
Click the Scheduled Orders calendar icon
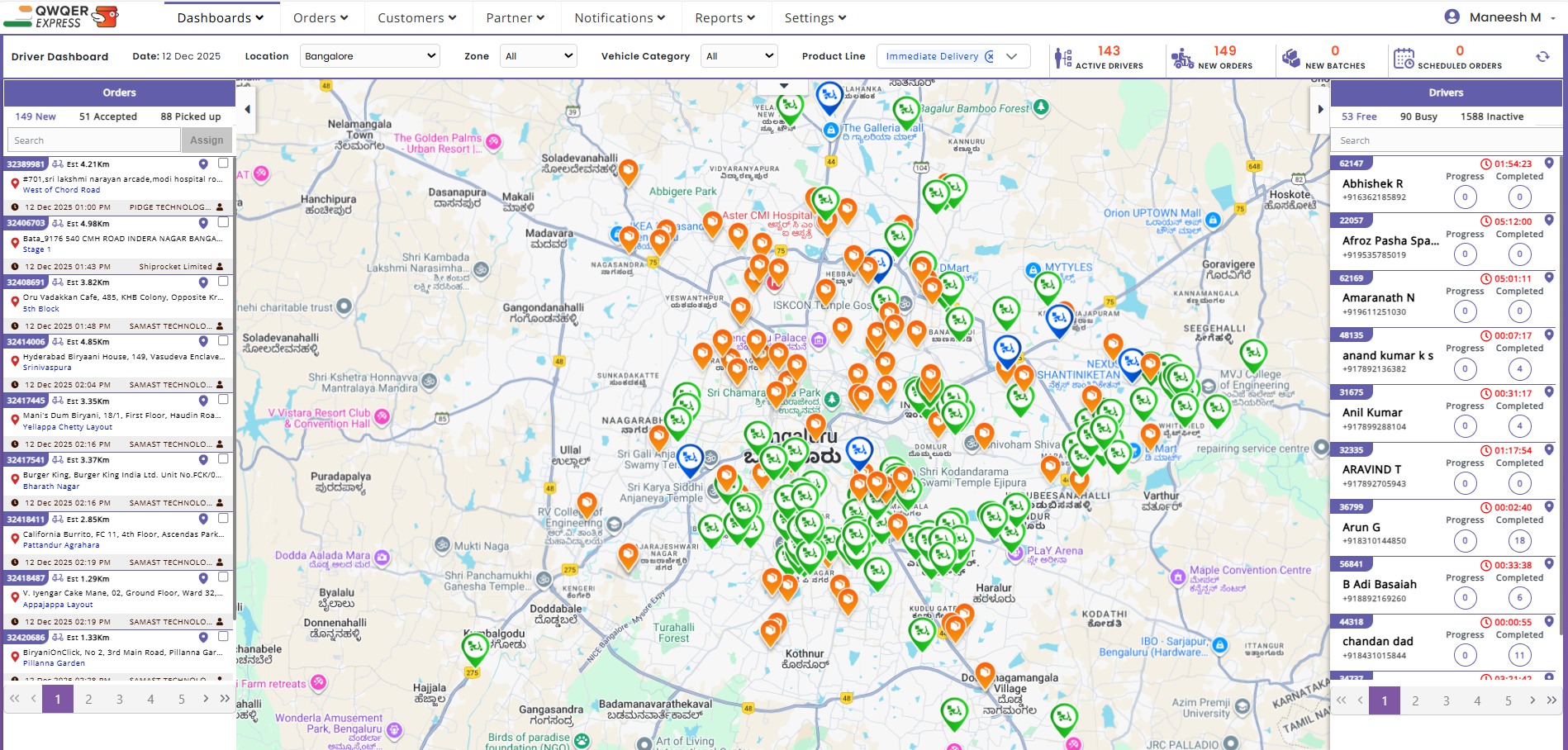(1404, 58)
